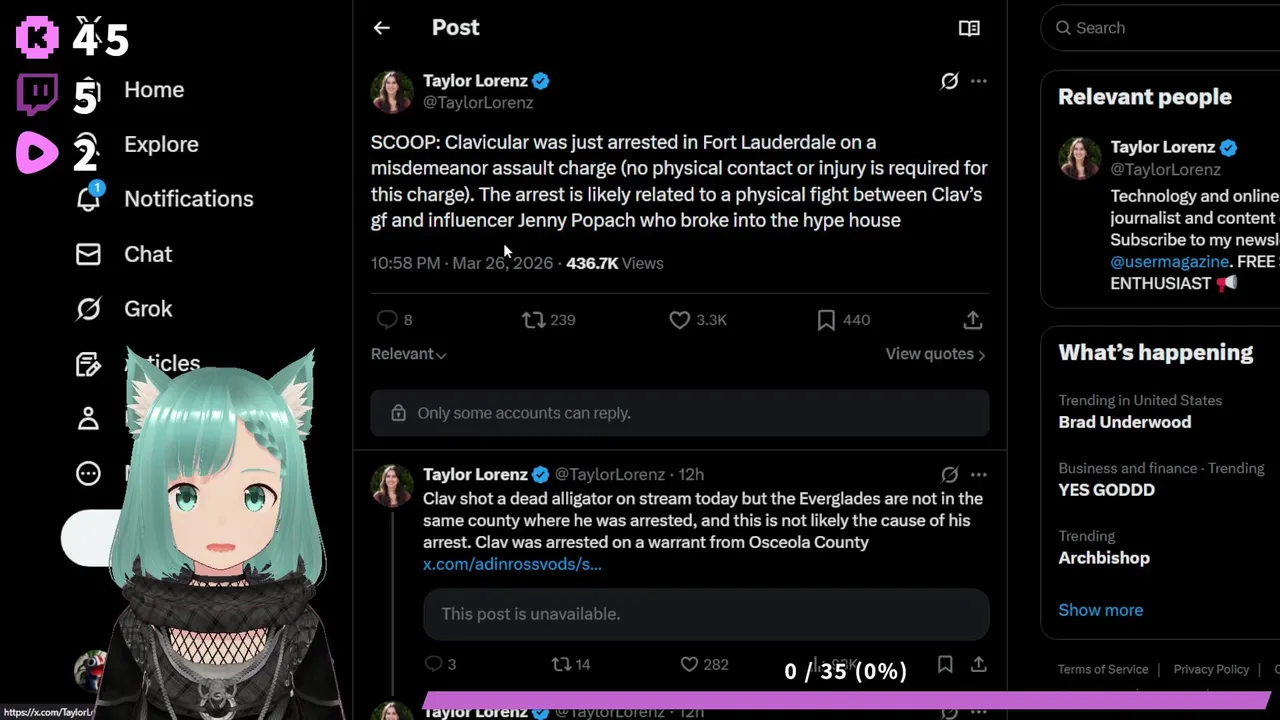Click the back arrow beside Post
The image size is (1280, 720).
(x=381, y=28)
